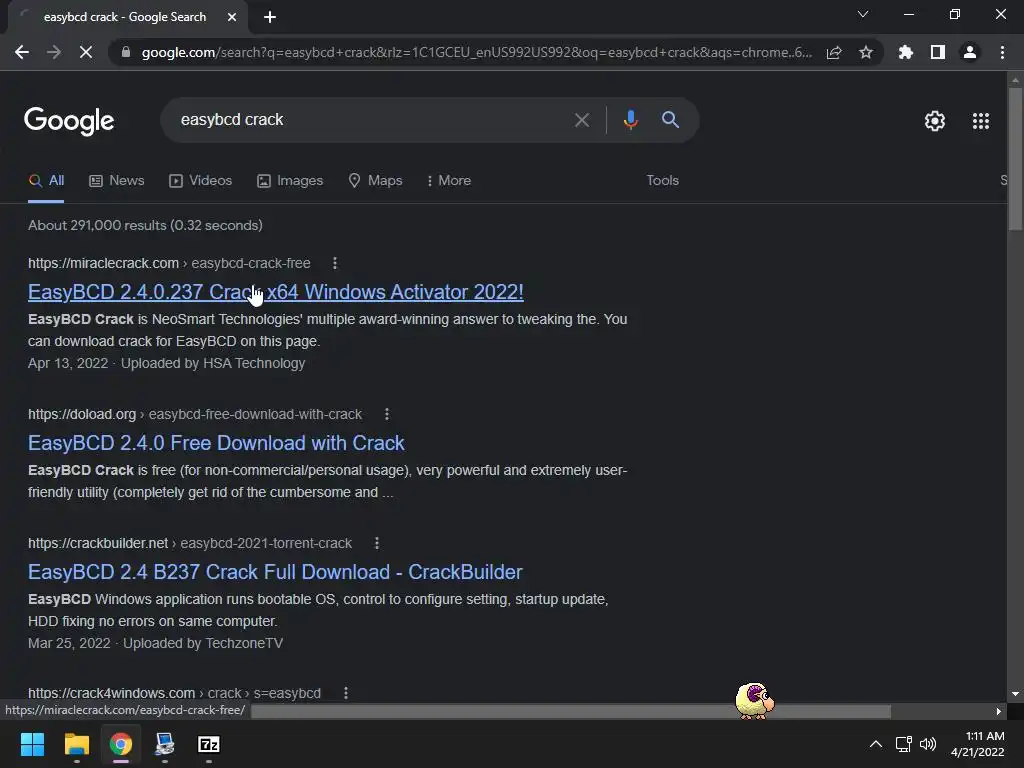The image size is (1024, 768).
Task: Click the sheep desktop pet mascot
Action: (755, 701)
